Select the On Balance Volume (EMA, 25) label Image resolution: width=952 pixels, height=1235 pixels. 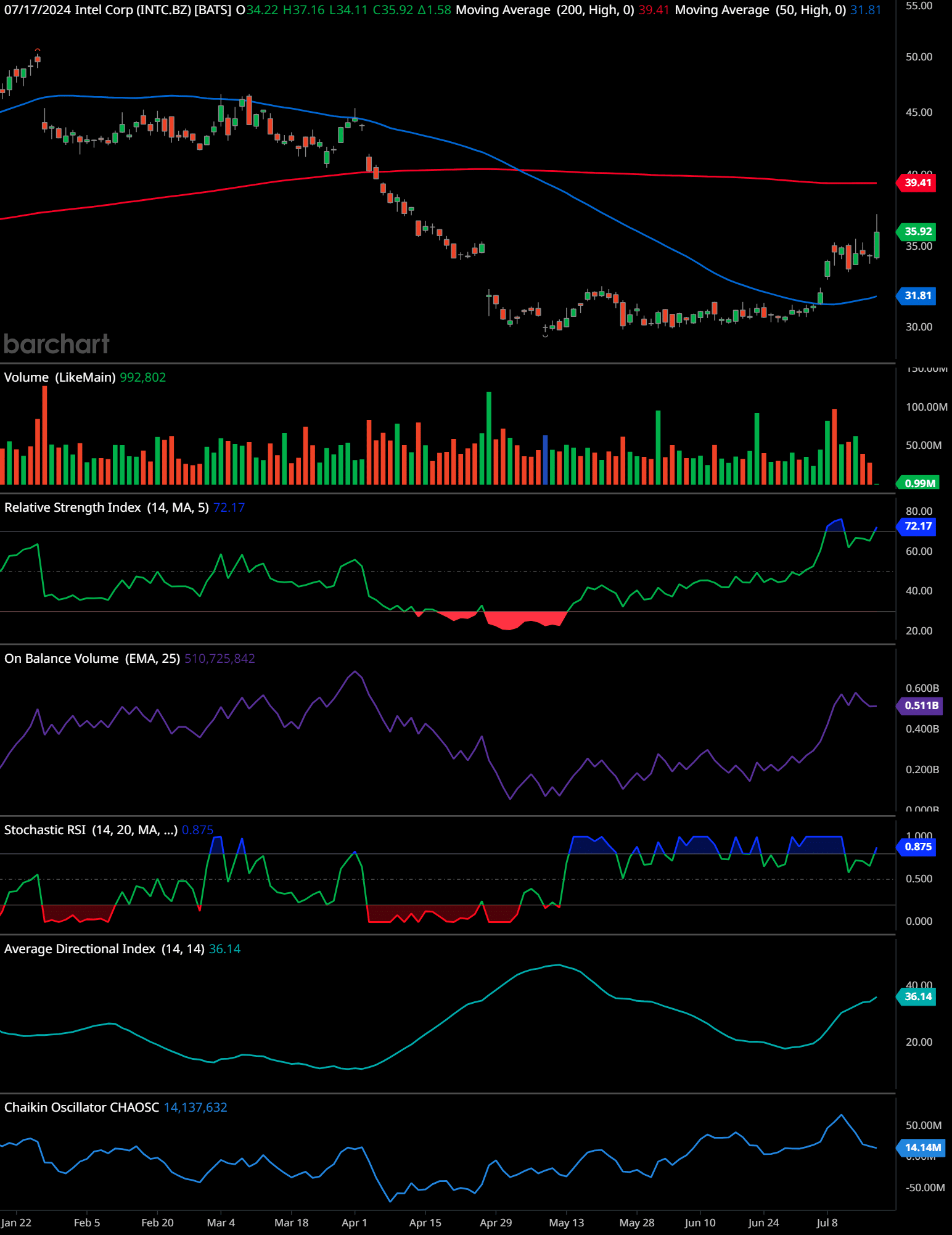click(x=92, y=659)
